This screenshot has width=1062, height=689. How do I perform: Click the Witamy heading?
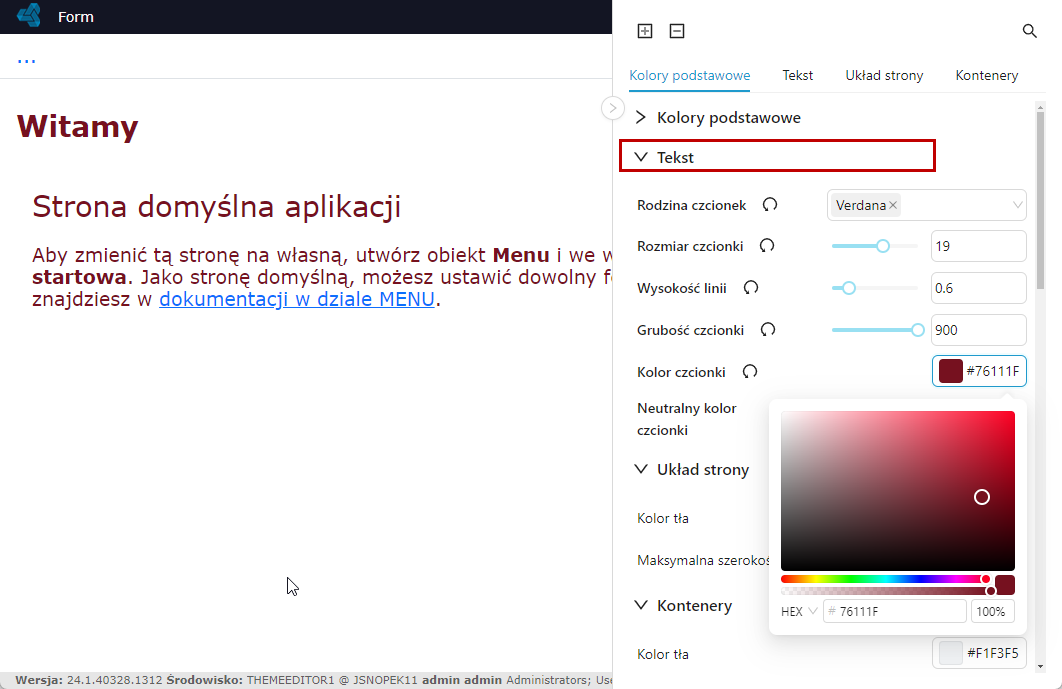pyautogui.click(x=77, y=127)
